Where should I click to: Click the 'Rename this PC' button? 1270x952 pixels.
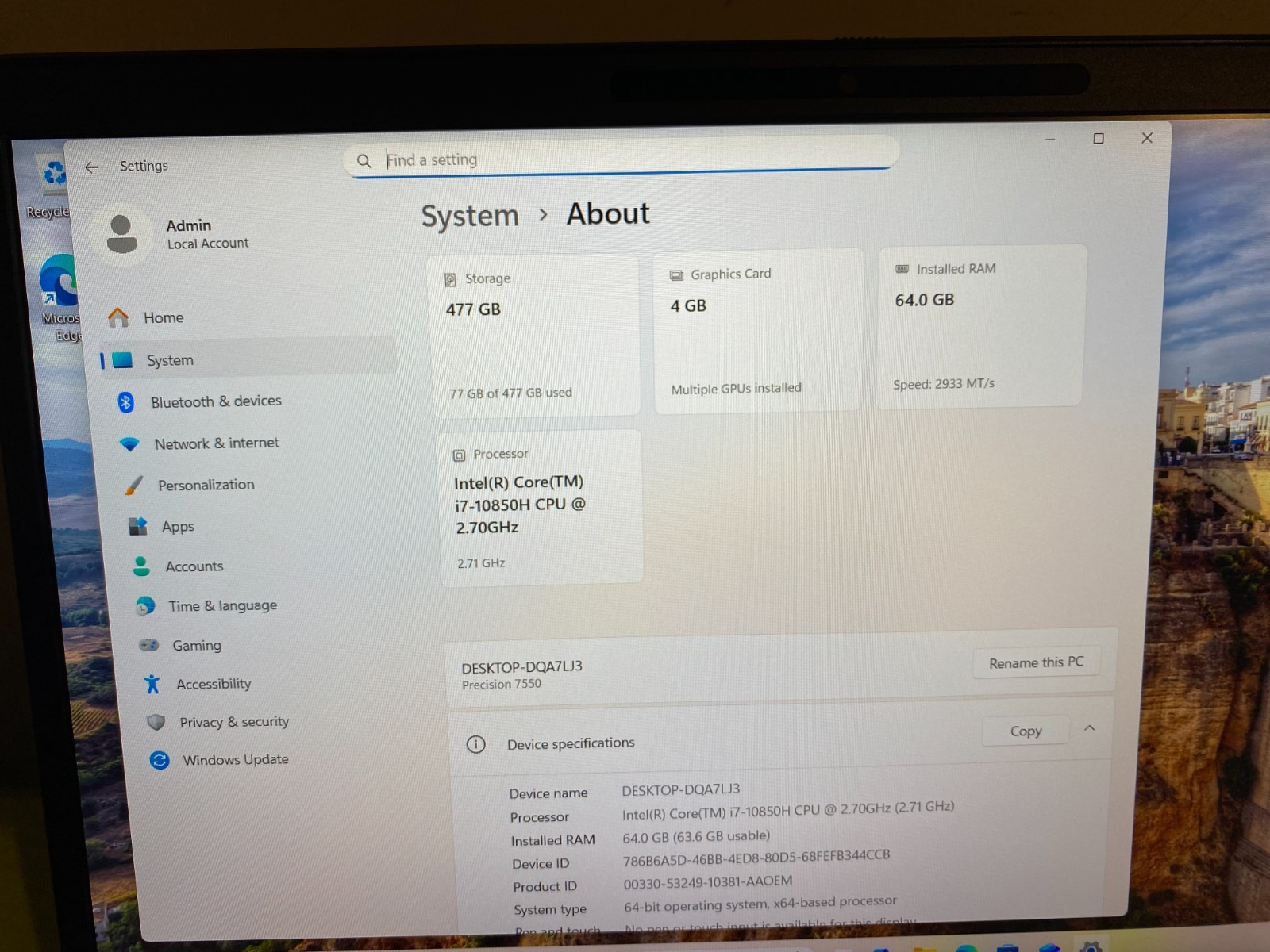click(1037, 662)
